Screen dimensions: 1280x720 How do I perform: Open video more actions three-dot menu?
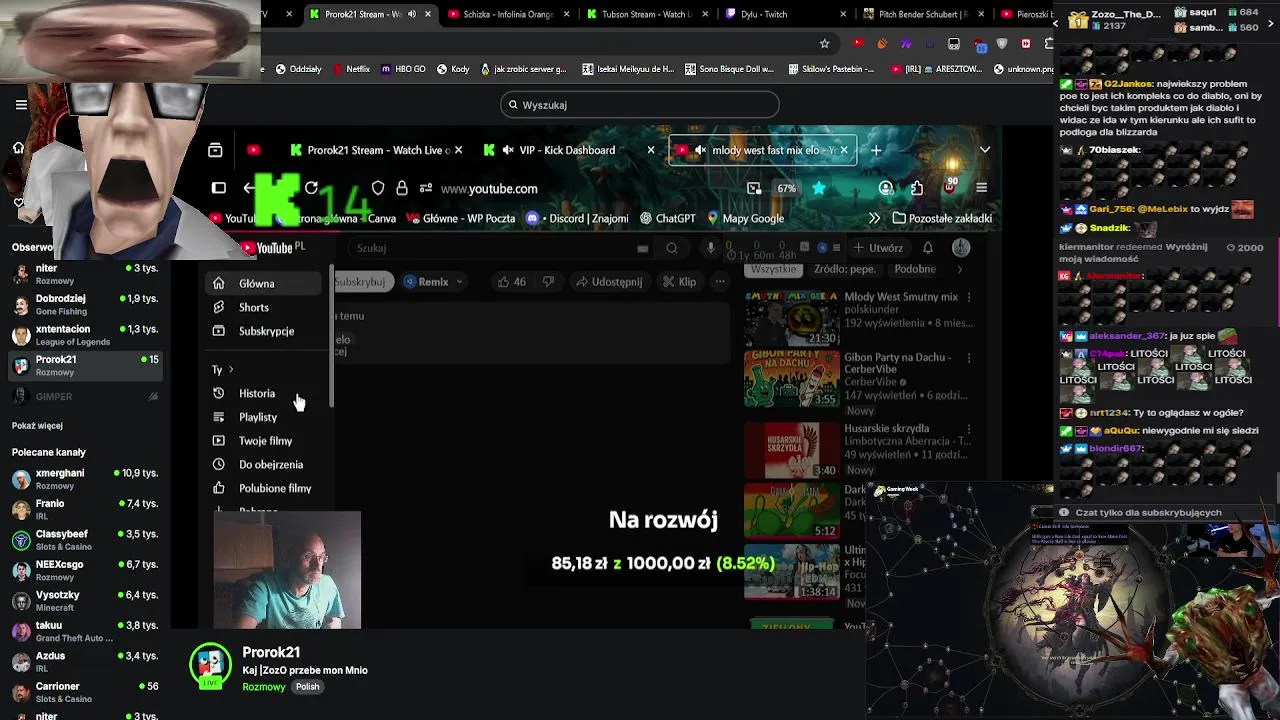click(x=719, y=282)
